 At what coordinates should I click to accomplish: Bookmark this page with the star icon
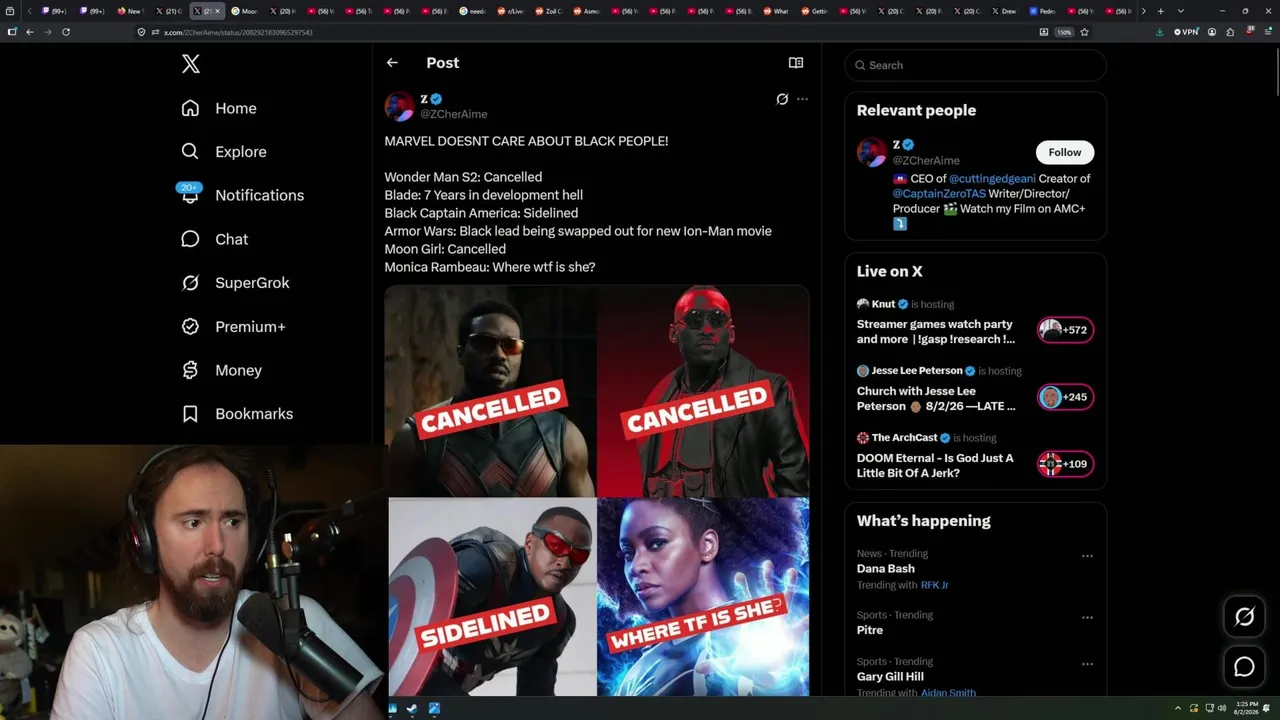1084,32
